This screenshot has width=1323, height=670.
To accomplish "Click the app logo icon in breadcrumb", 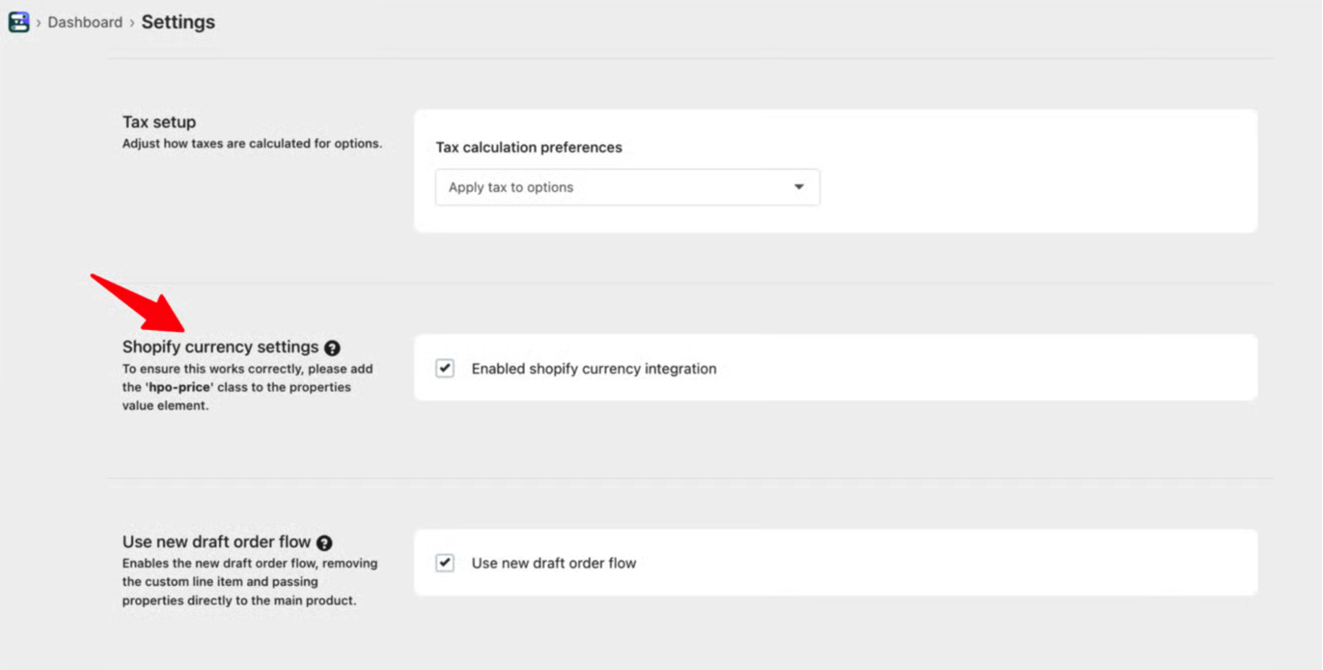I will coord(19,21).
